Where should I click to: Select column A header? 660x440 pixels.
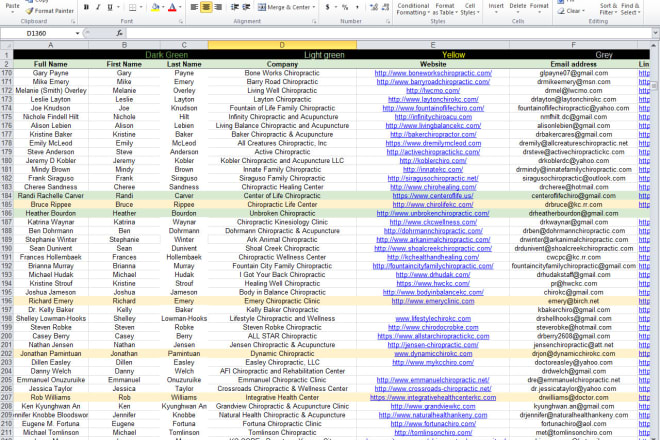[x=51, y=45]
